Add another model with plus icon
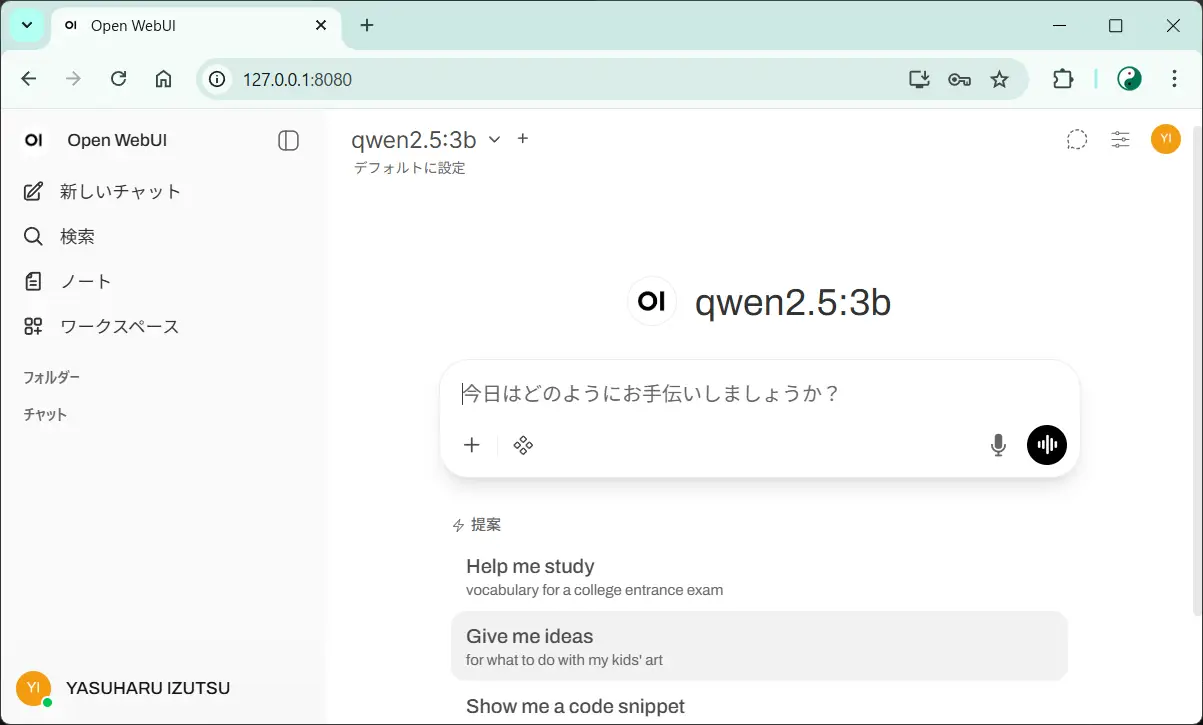 pyautogui.click(x=523, y=139)
